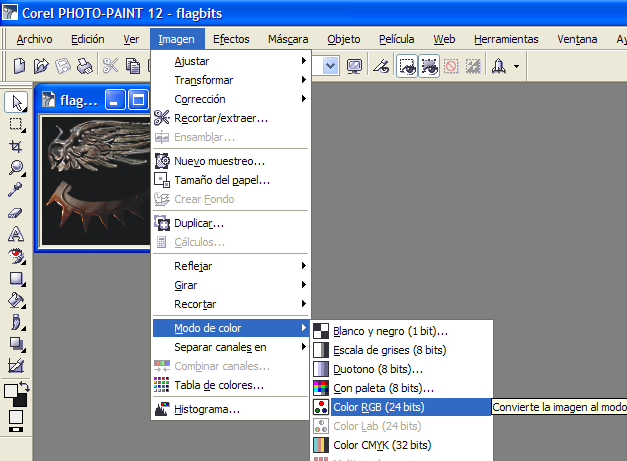This screenshot has width=627, height=461.
Task: Choose Tamaño del papel… option
Action: (231, 180)
